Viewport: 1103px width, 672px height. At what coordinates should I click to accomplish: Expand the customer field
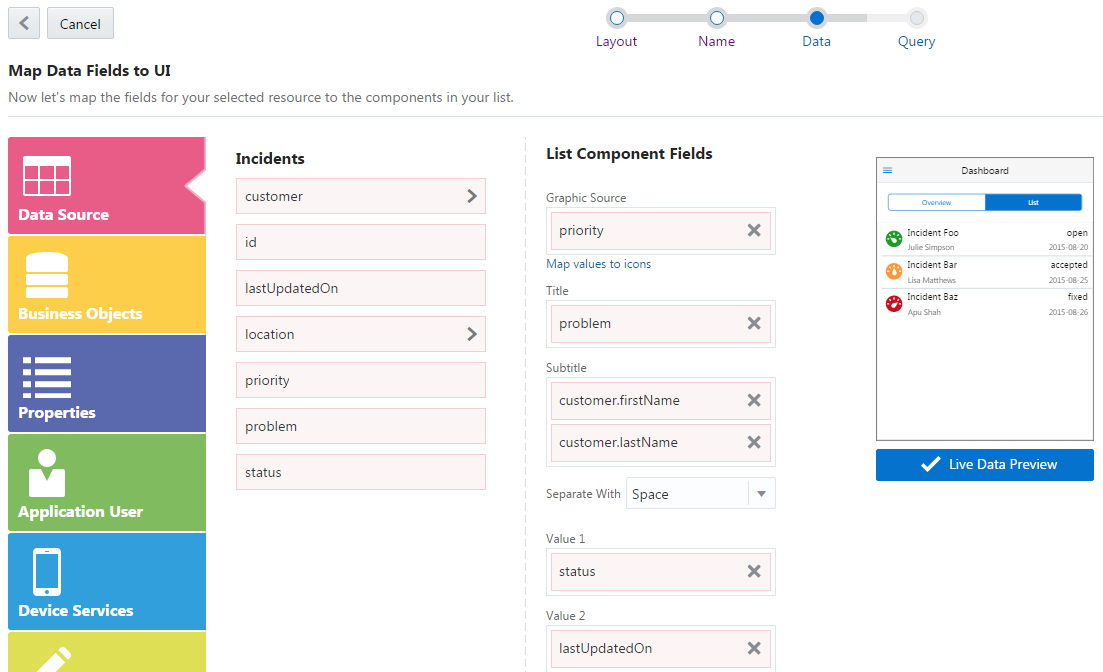click(472, 197)
